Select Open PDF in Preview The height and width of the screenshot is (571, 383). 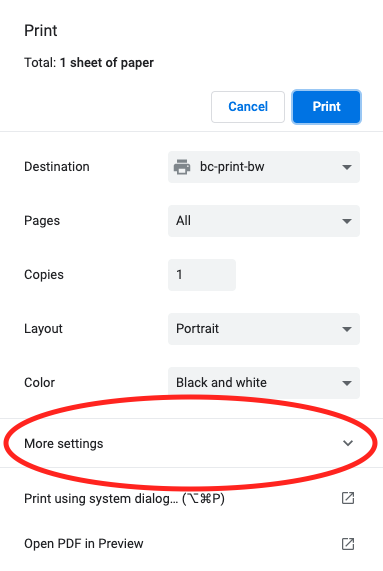192,544
